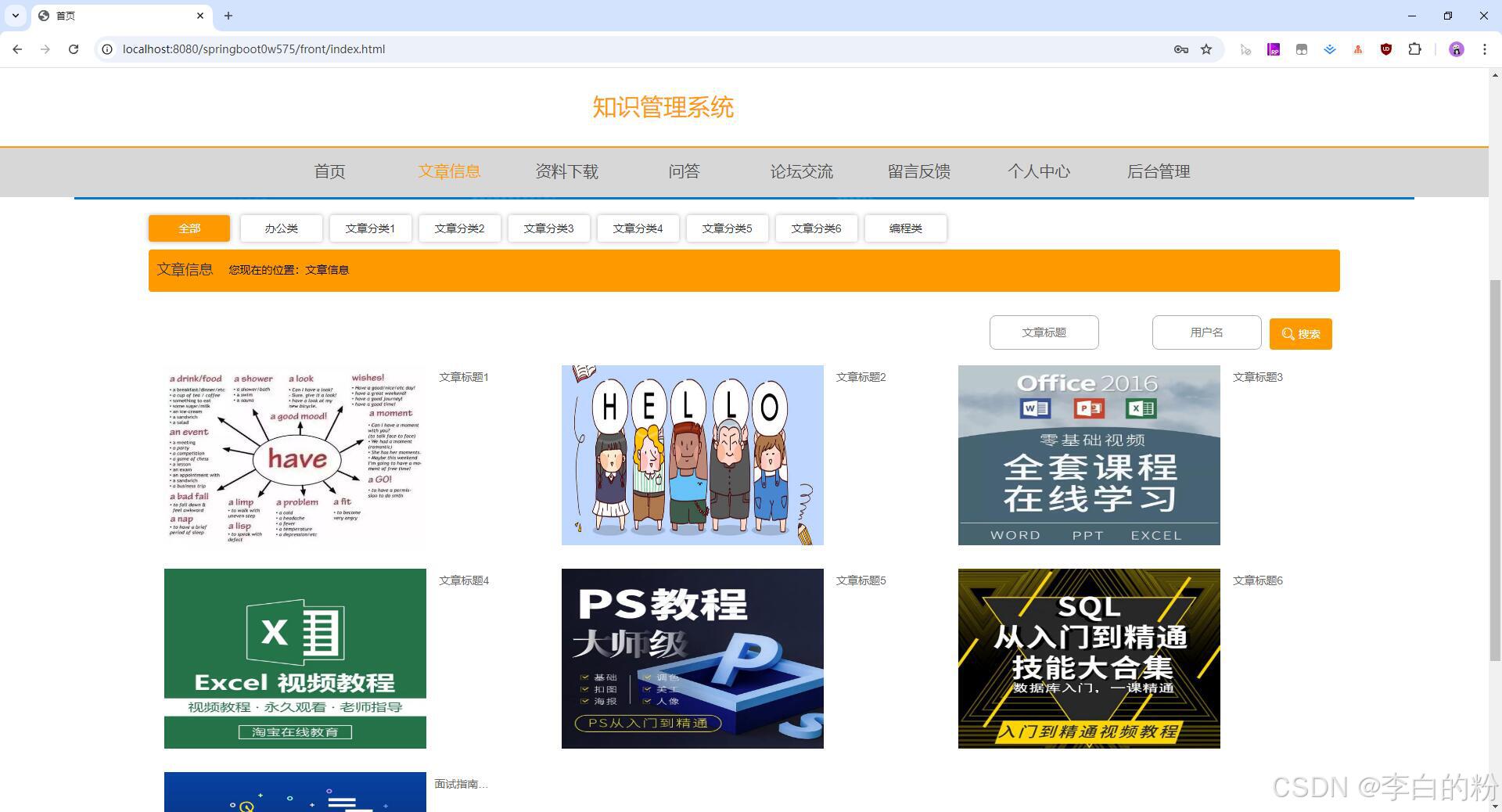Open the Excel 视频教程 thumbnail
Viewport: 1502px width, 812px height.
coord(295,659)
